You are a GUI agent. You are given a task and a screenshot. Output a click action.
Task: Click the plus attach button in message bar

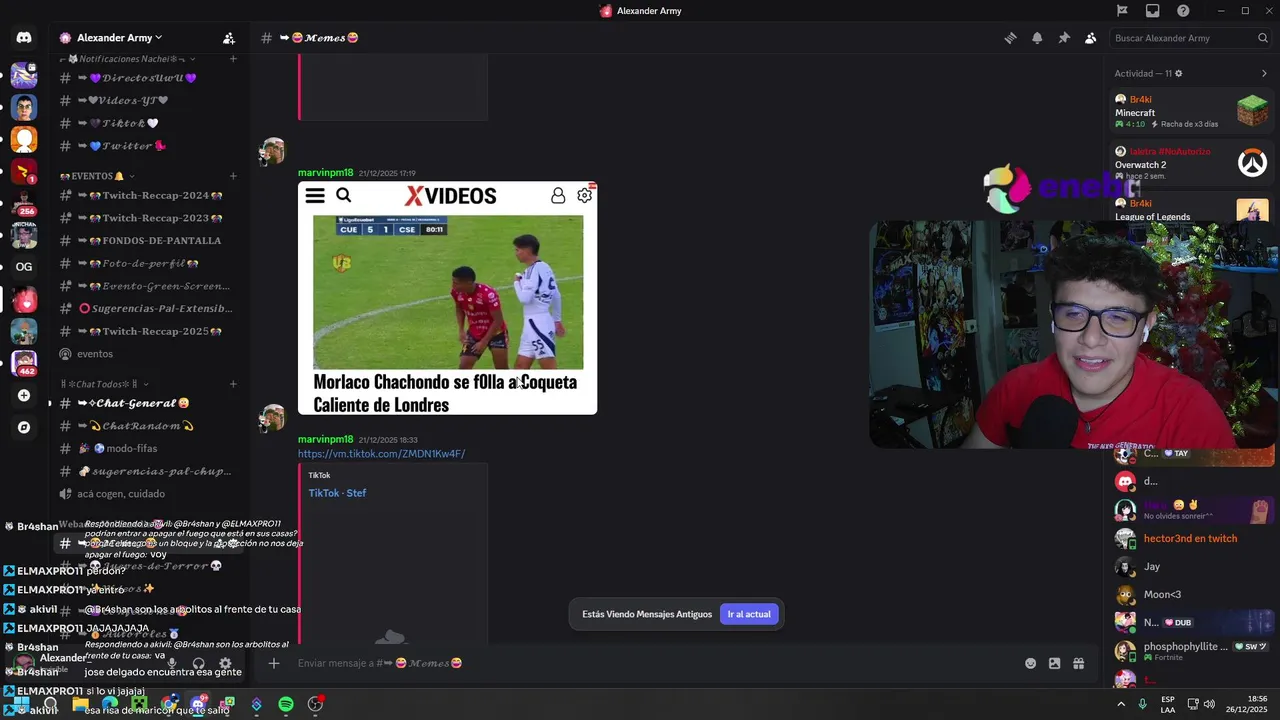273,663
